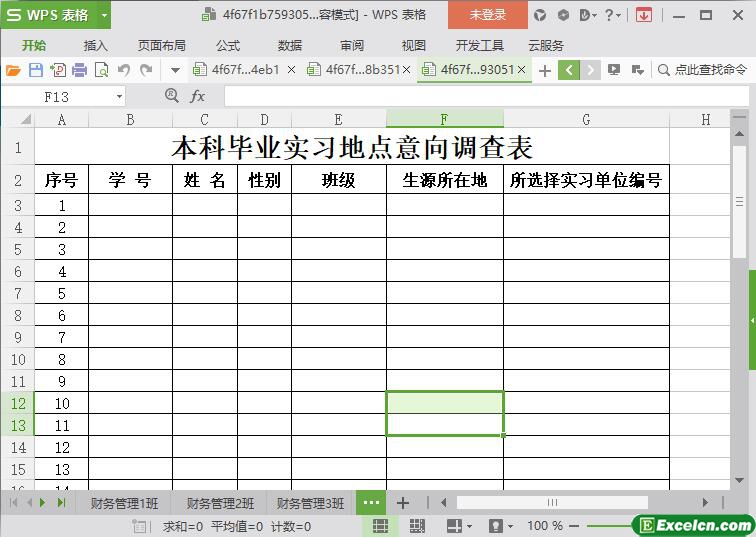
Task: Open the 插入 ribbon tab
Action: point(95,46)
